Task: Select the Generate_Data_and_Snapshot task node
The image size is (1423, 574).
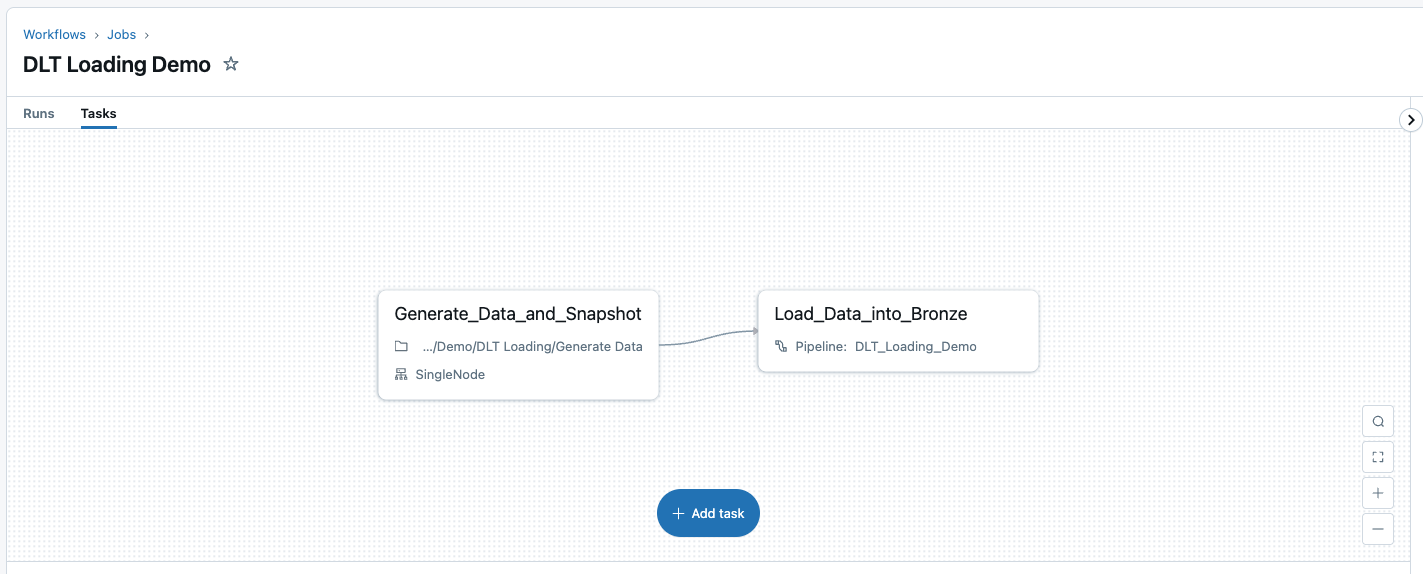Action: [518, 314]
